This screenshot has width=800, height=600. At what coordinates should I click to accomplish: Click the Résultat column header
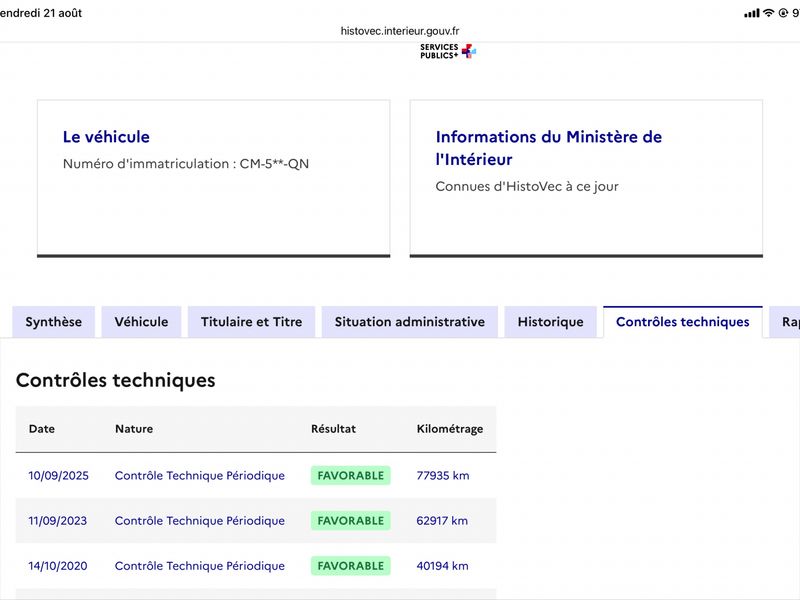tap(334, 429)
